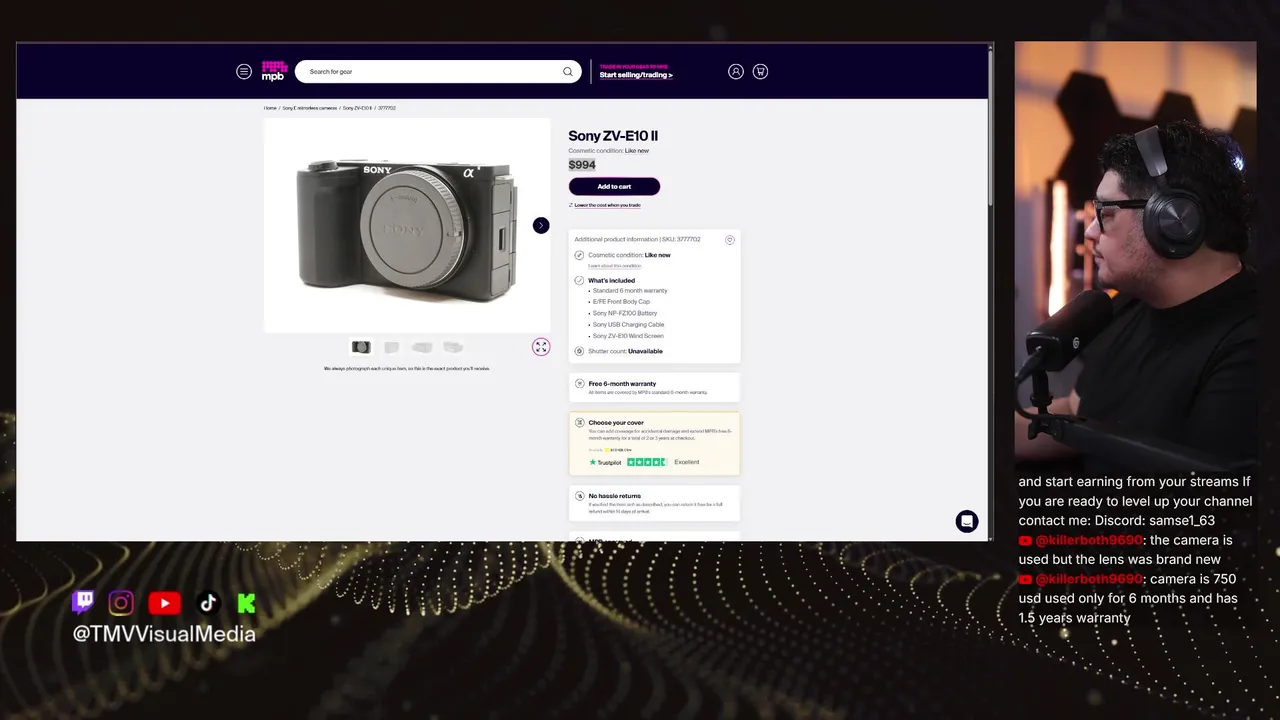Click E/FE Front Body Cap list item
The width and height of the screenshot is (1280, 720).
621,301
